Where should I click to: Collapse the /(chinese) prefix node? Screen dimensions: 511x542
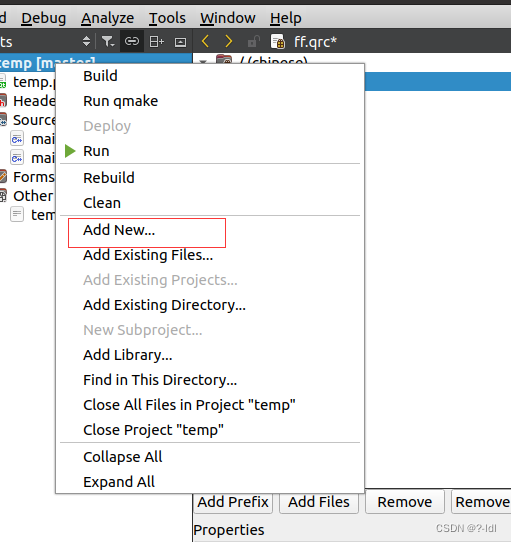point(203,61)
